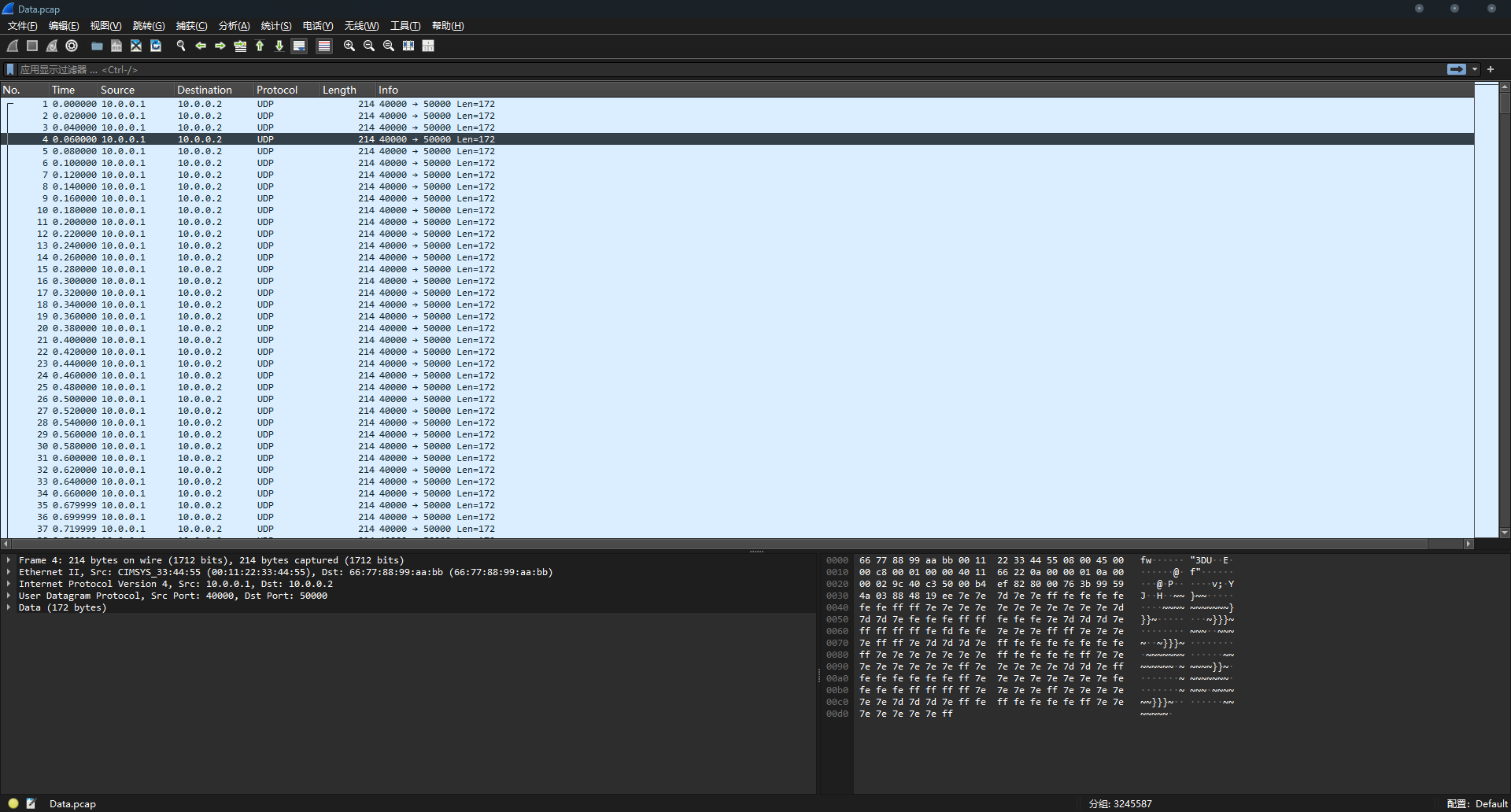Click the display filter input field
1511x812 pixels.
pos(708,69)
